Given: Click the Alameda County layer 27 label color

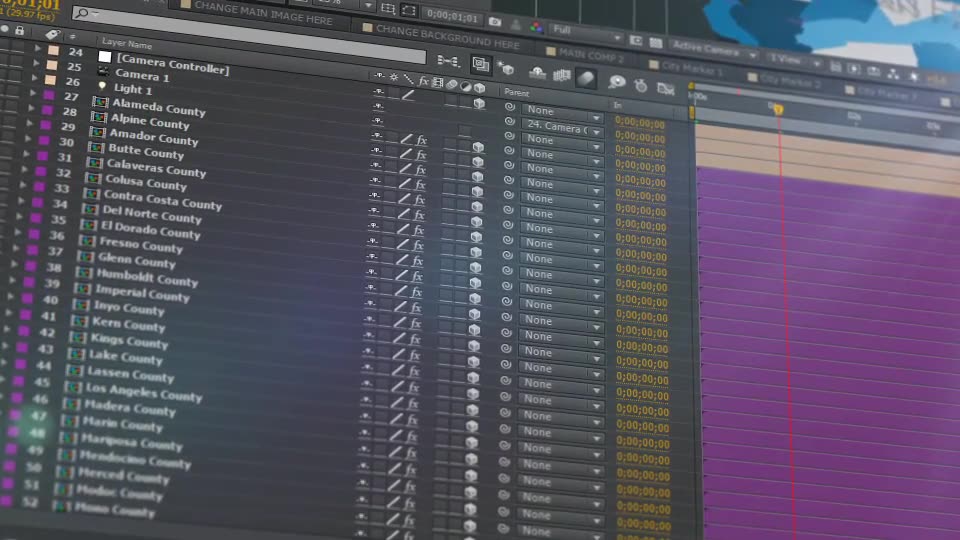Looking at the screenshot, I should pyautogui.click(x=48, y=96).
